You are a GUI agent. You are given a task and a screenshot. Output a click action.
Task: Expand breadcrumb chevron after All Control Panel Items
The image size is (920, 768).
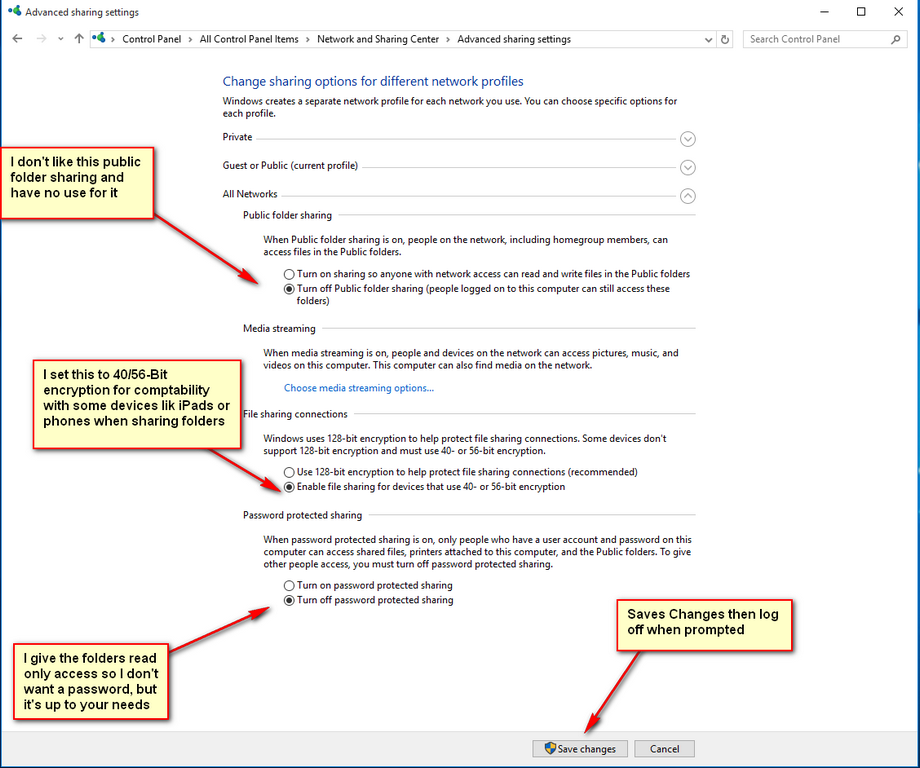307,39
